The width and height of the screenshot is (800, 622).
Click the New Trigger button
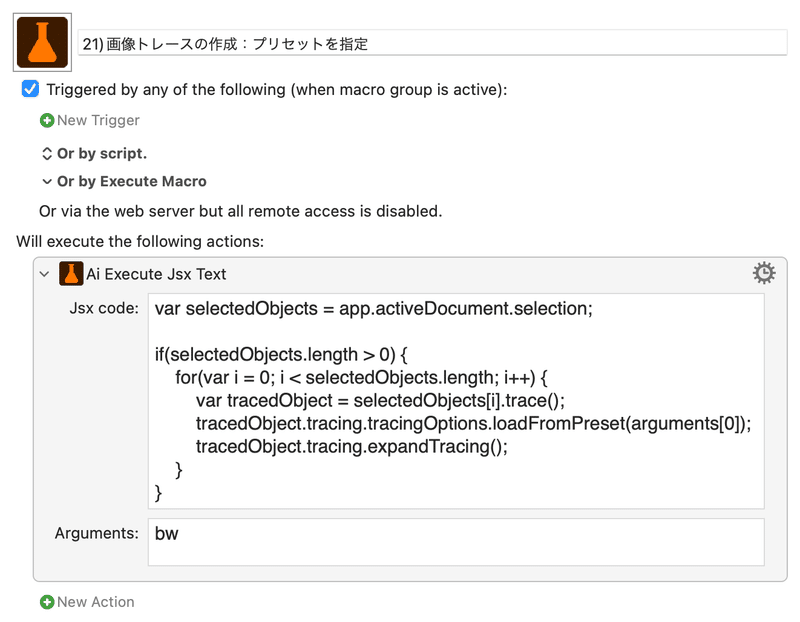(x=90, y=120)
